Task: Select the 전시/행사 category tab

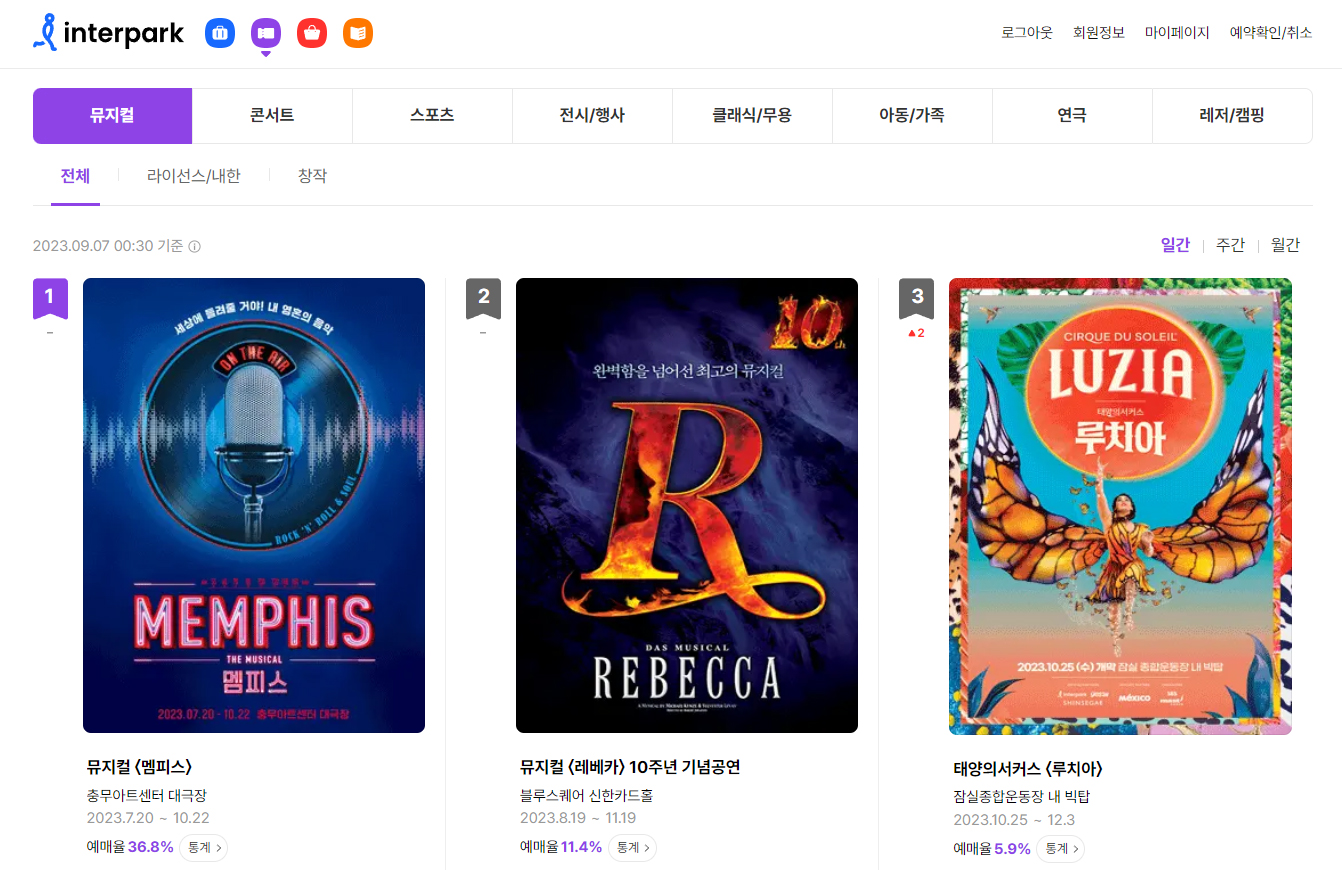Action: tap(592, 116)
